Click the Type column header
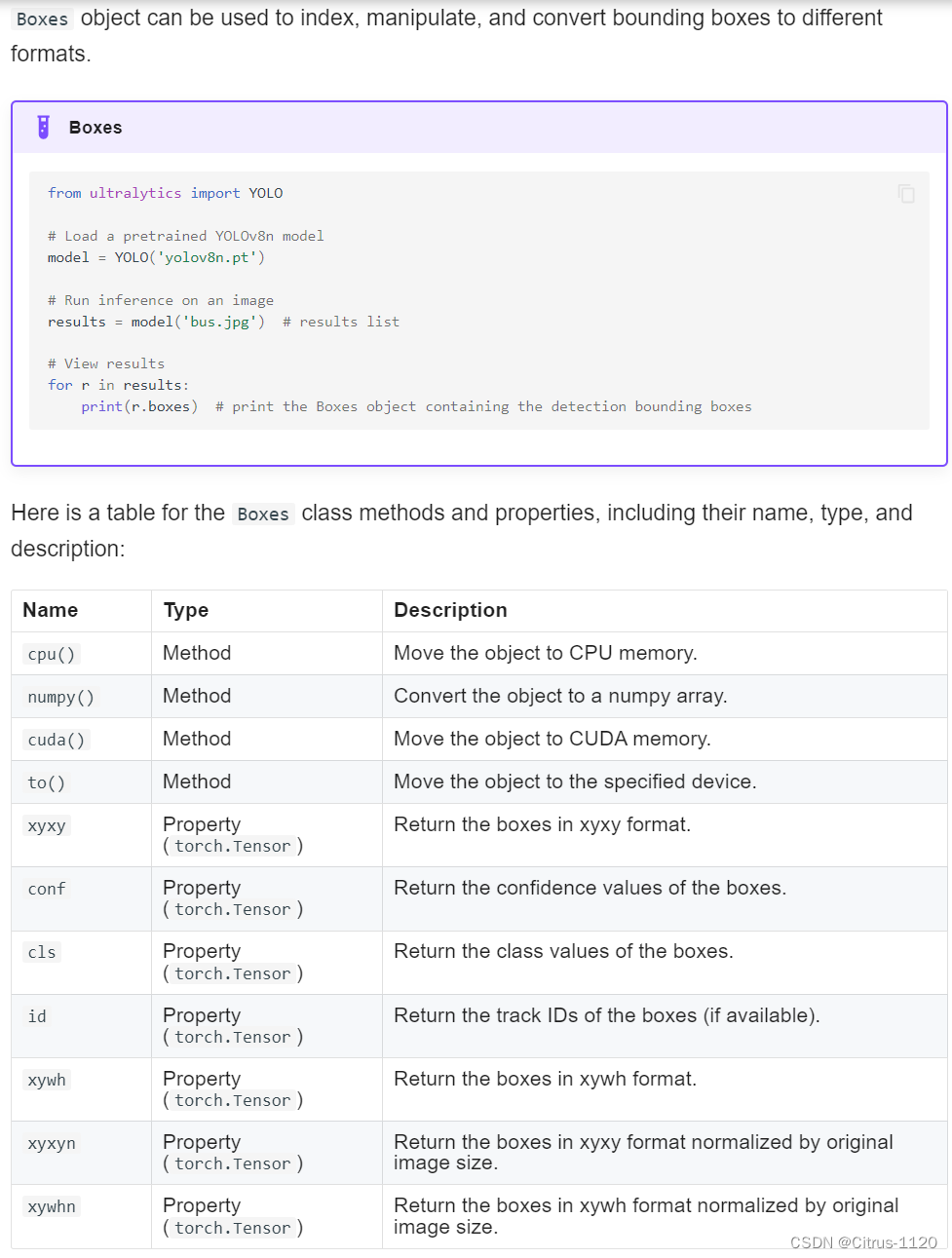This screenshot has width=952, height=1258. (186, 610)
